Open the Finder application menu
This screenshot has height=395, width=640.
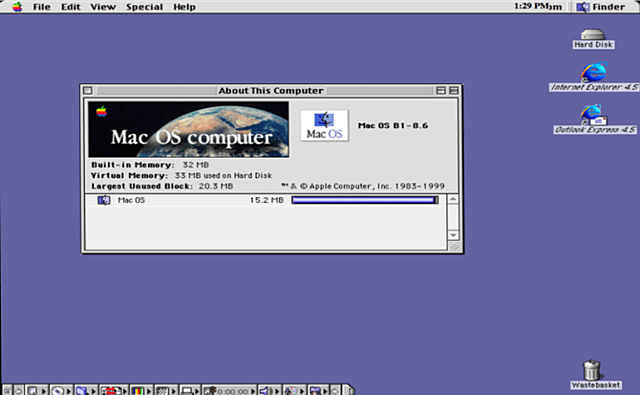[x=600, y=7]
